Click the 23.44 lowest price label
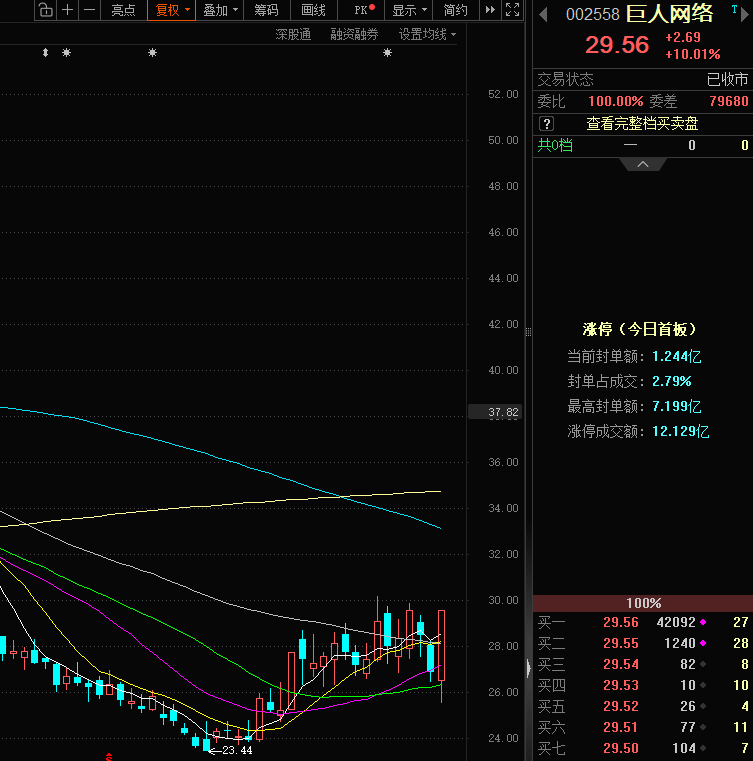 [x=237, y=750]
